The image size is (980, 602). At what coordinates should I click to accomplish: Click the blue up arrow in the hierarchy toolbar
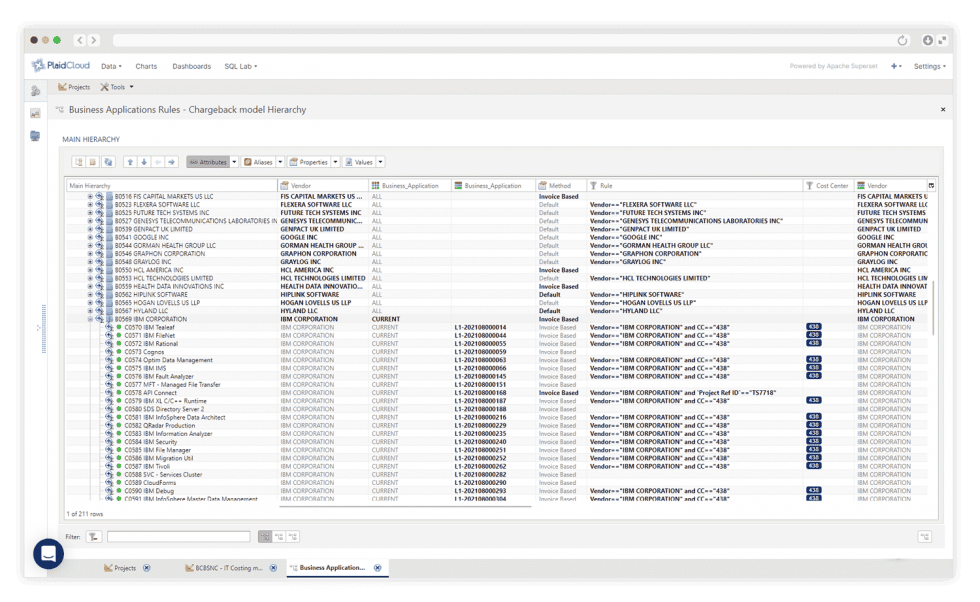coord(130,162)
